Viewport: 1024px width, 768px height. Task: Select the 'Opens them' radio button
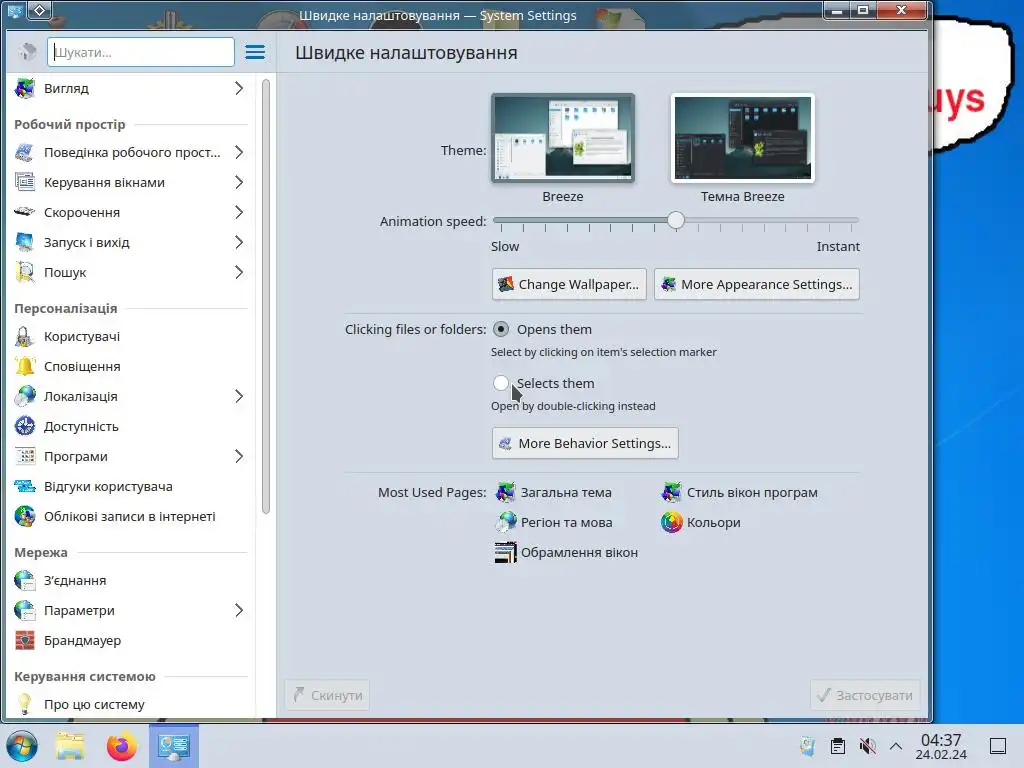click(x=501, y=329)
